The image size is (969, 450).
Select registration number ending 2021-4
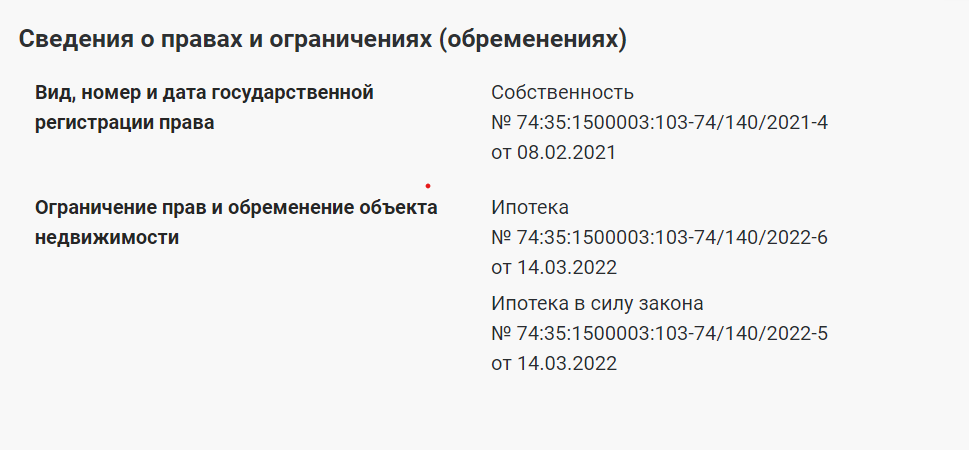click(659, 122)
